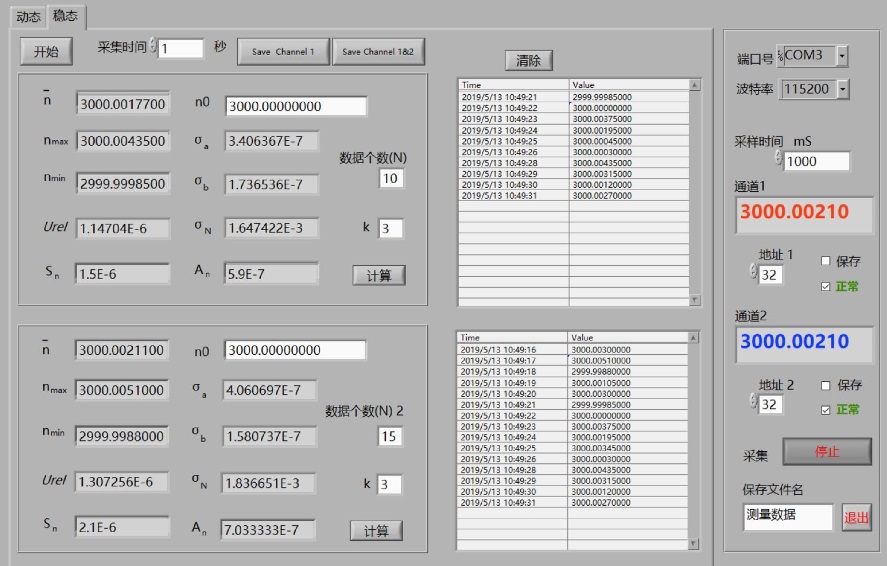The height and width of the screenshot is (566, 887).
Task: Click the 数据个数(N) 2 field showing 15
Action: (390, 436)
